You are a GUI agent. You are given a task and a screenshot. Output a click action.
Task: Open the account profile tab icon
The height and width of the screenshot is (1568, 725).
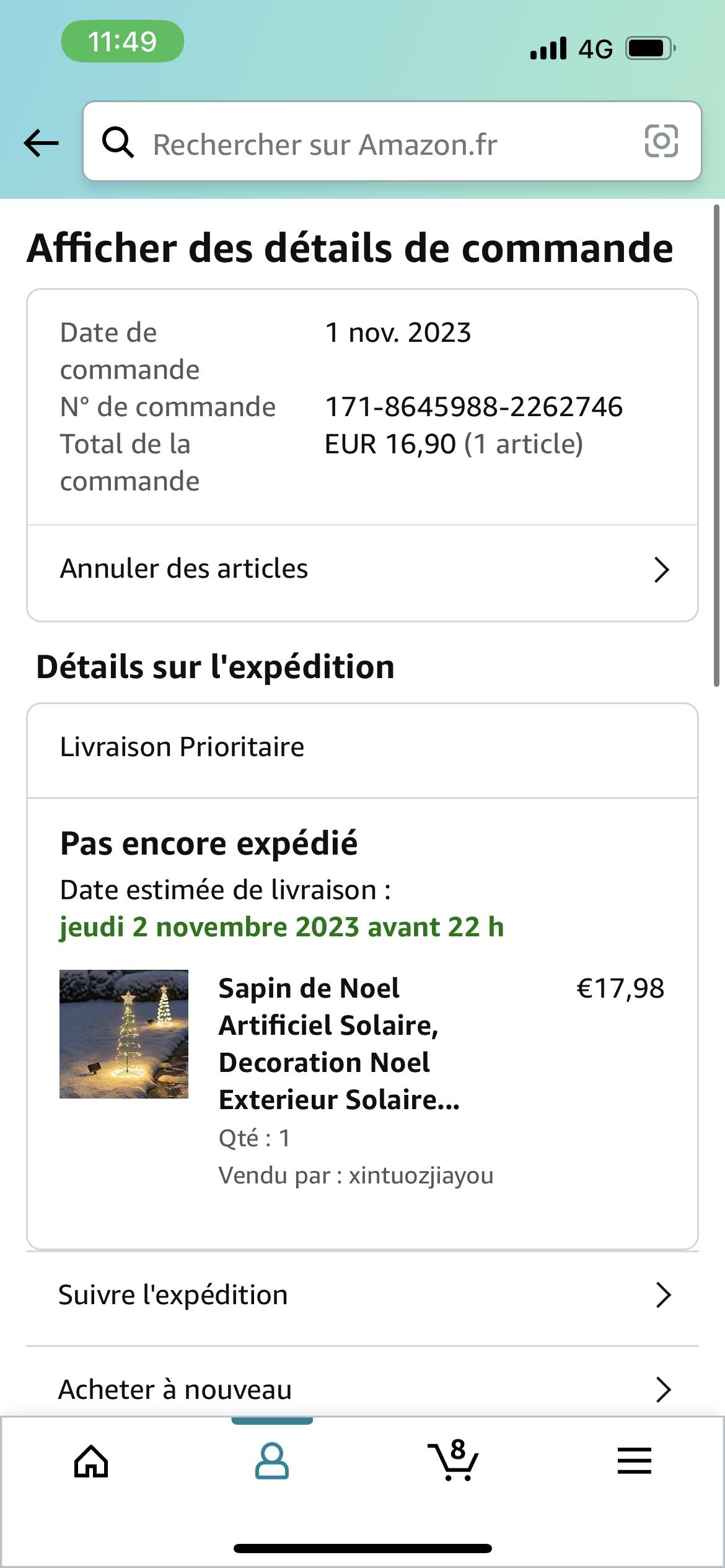click(272, 1461)
